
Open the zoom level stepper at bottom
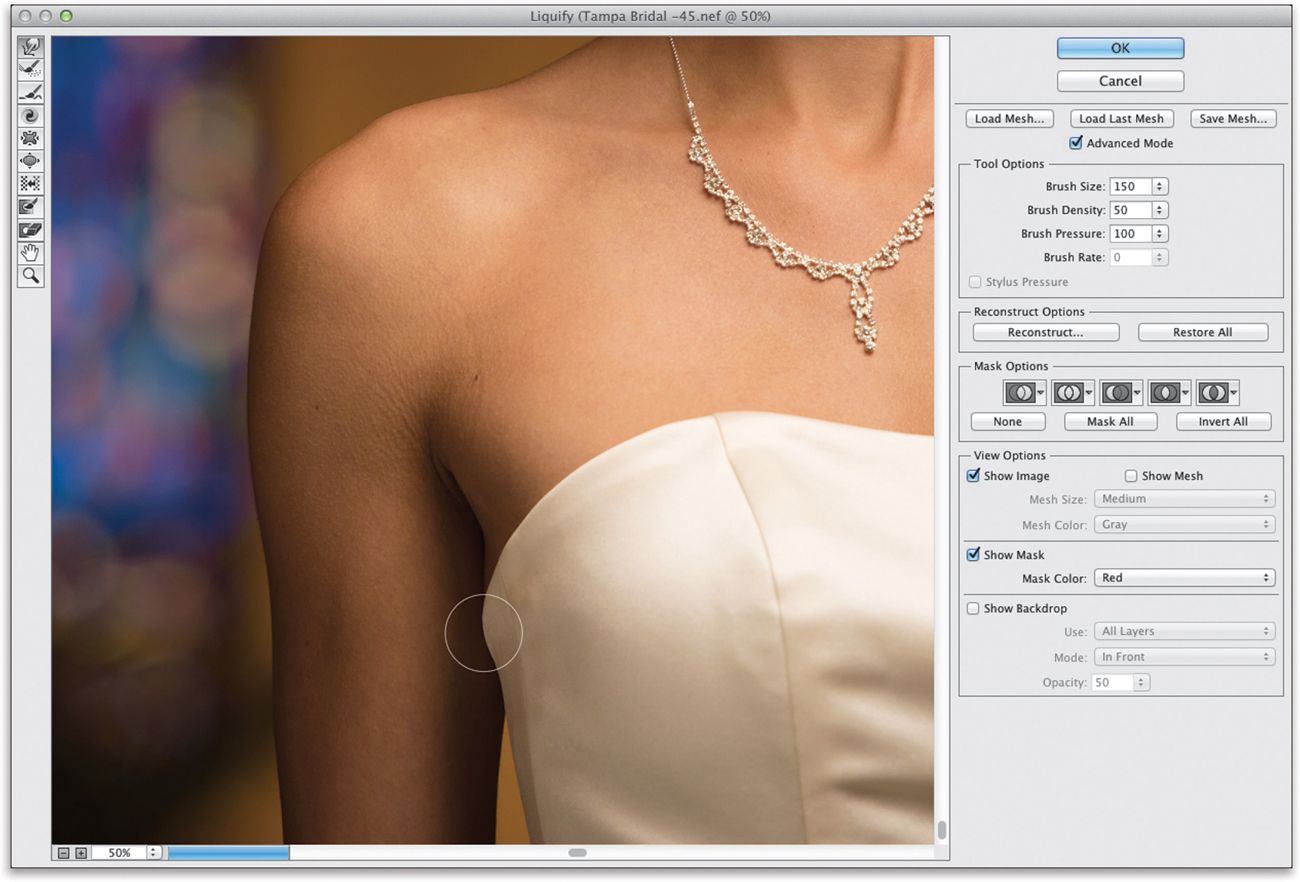point(154,853)
